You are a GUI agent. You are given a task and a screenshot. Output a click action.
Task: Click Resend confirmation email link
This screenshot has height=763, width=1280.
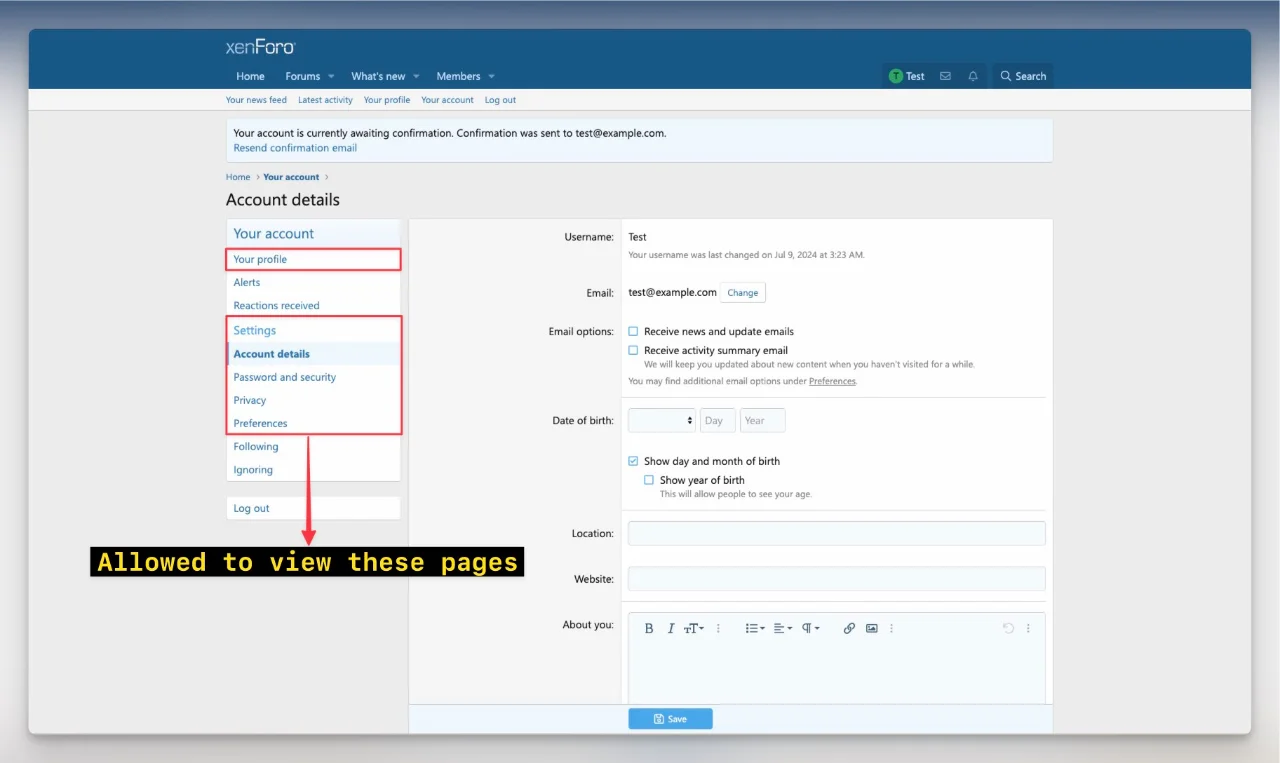295,148
